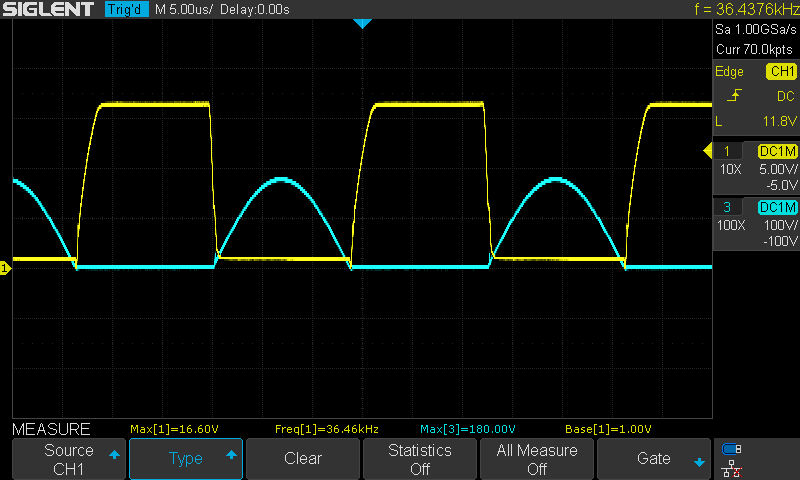Click the channel 1 5.00V/ scale value
Image resolution: width=800 pixels, height=480 pixels.
coord(778,169)
